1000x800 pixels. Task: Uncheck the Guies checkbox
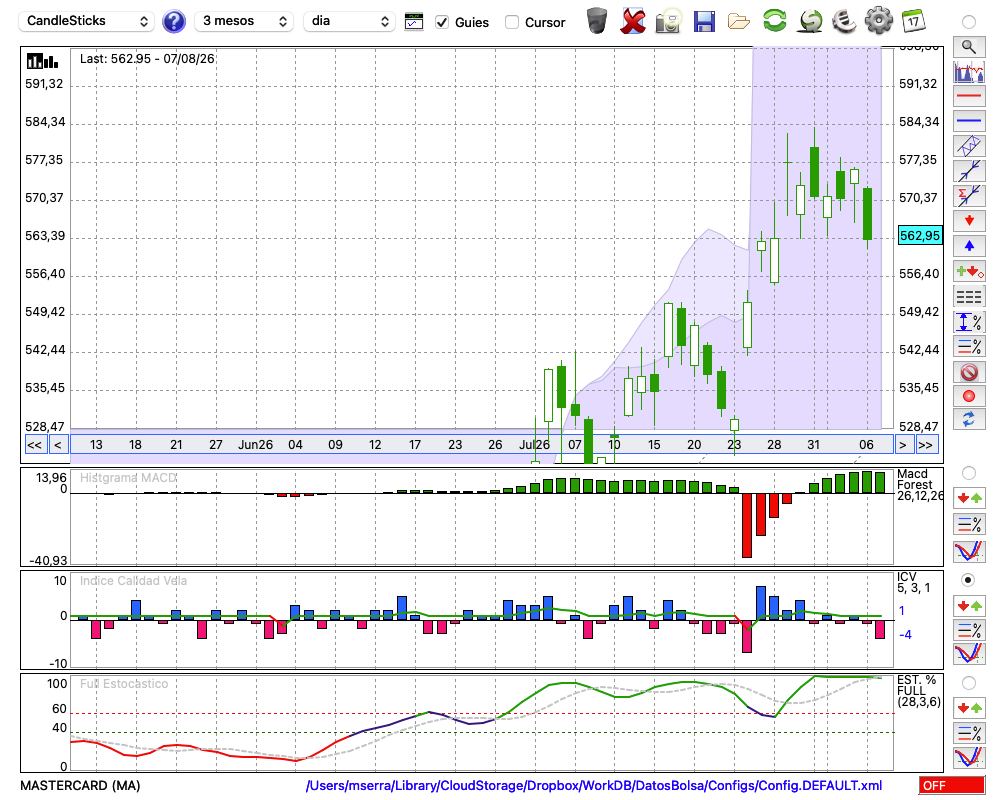(442, 22)
